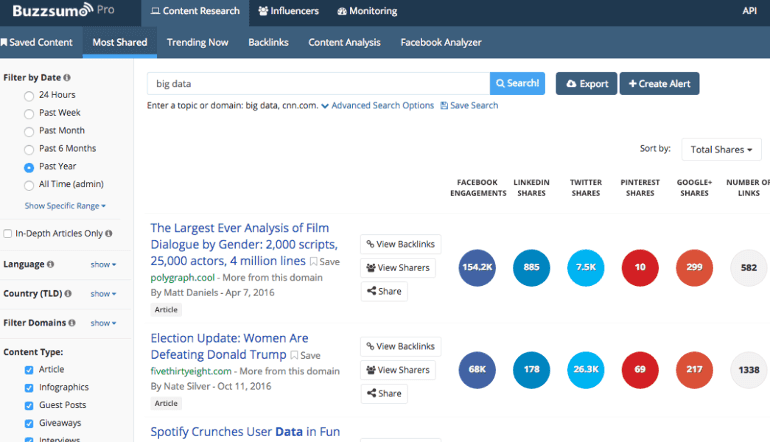
Task: Expand Advanced Search Options
Action: pyautogui.click(x=378, y=106)
